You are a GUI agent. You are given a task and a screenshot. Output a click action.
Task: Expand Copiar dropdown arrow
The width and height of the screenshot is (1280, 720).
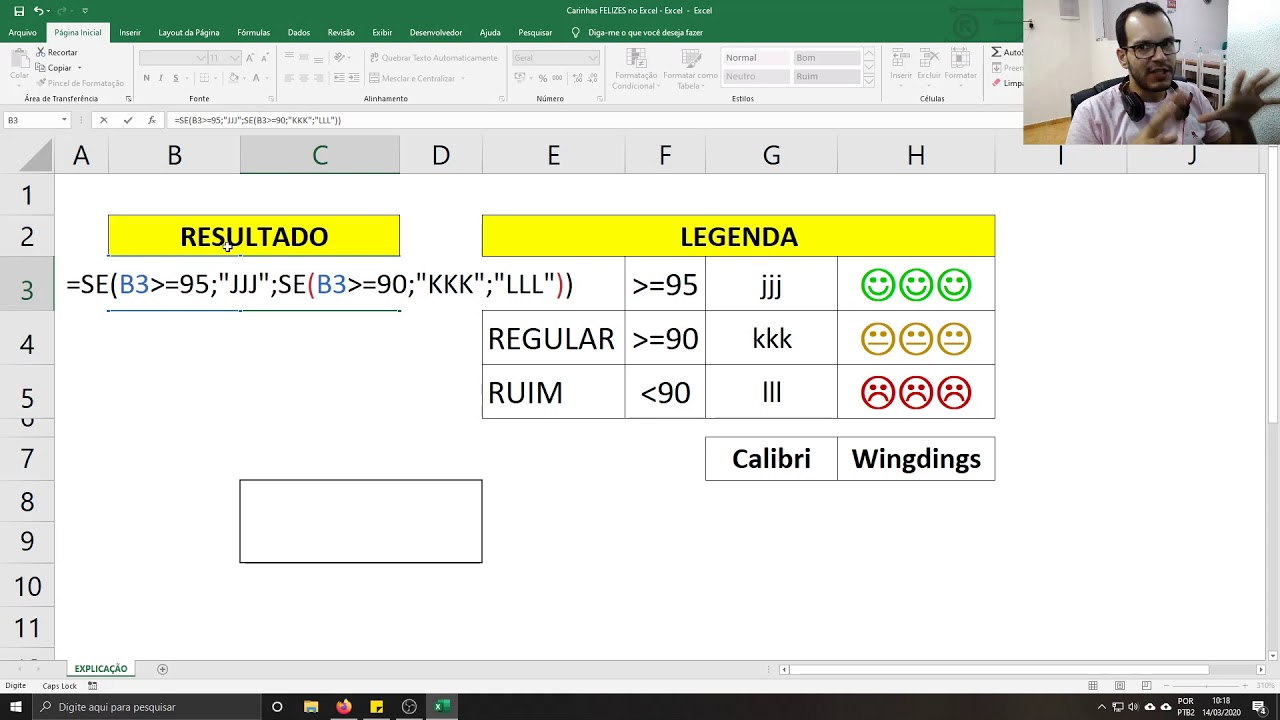(79, 68)
